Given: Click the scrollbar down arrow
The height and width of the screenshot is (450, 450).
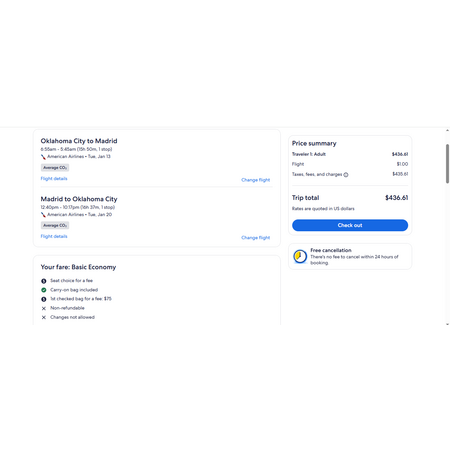Looking at the screenshot, I should (447, 324).
